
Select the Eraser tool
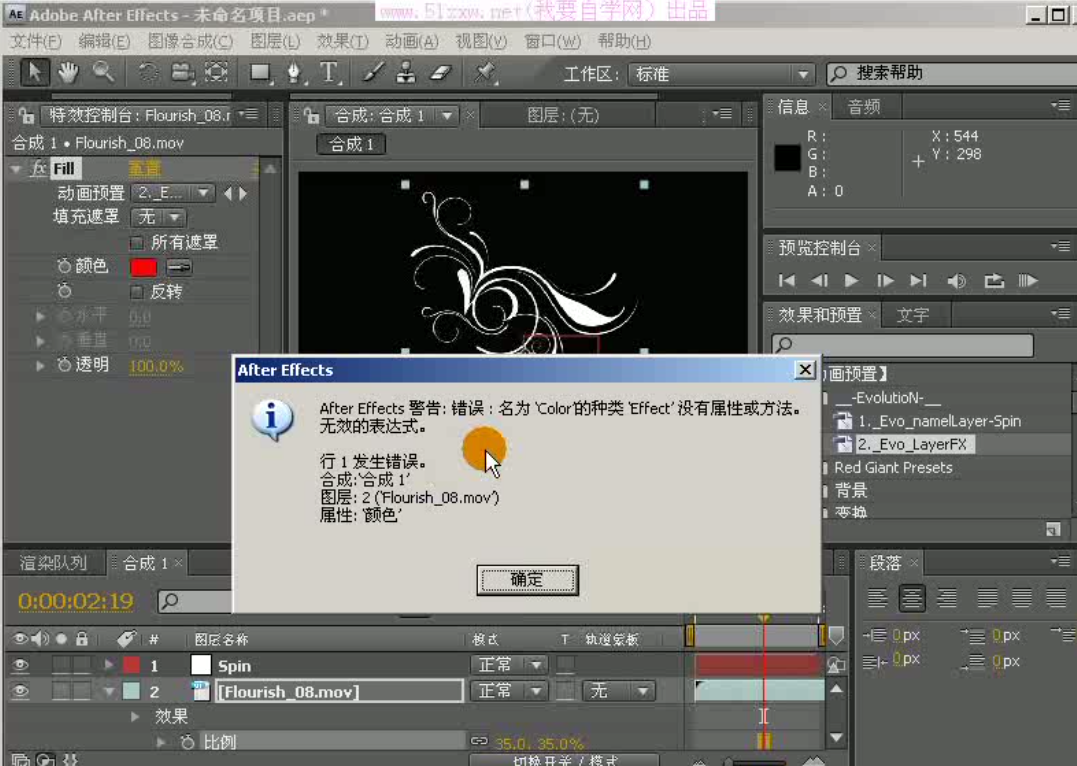tap(440, 72)
